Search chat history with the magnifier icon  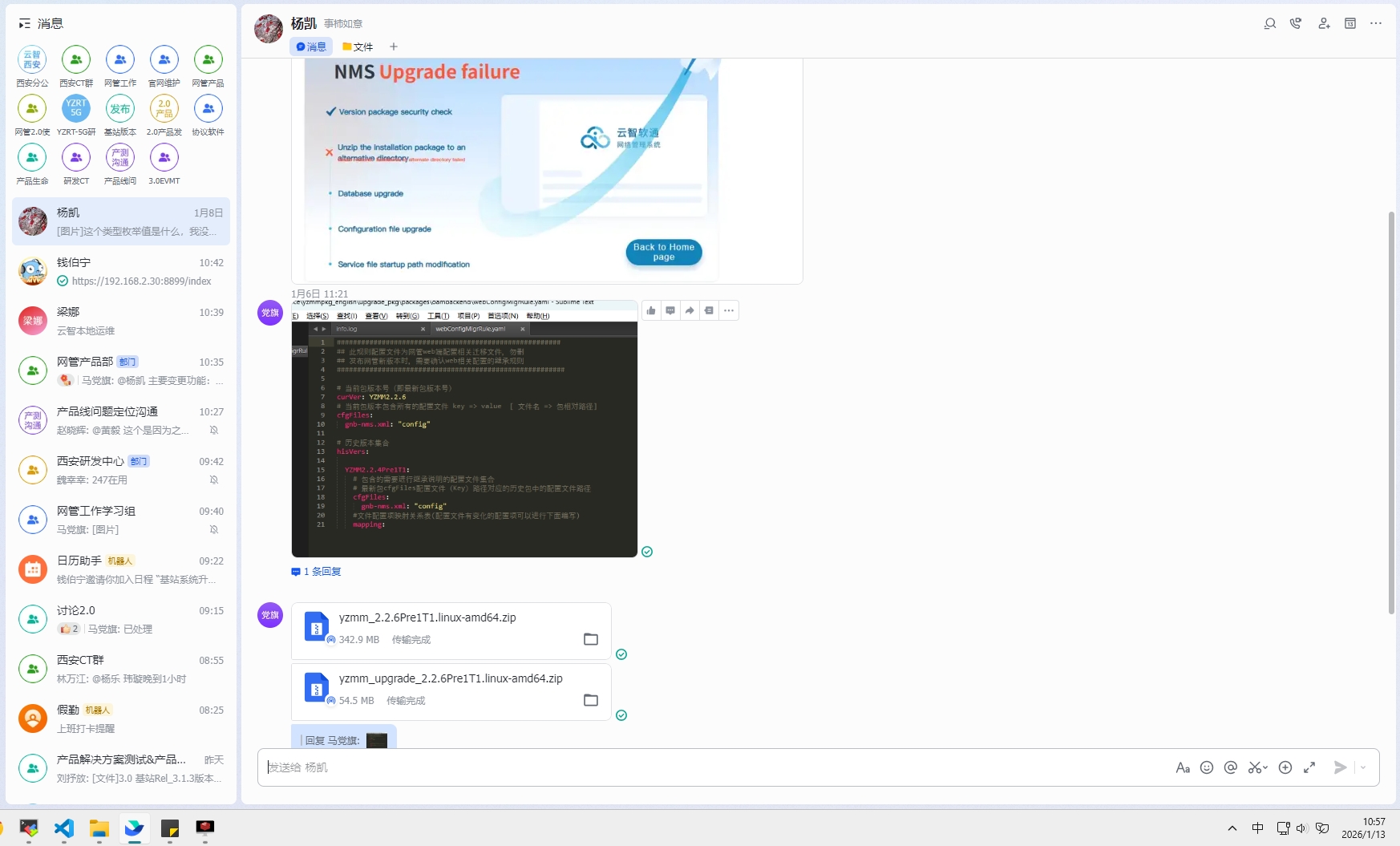[1269, 24]
